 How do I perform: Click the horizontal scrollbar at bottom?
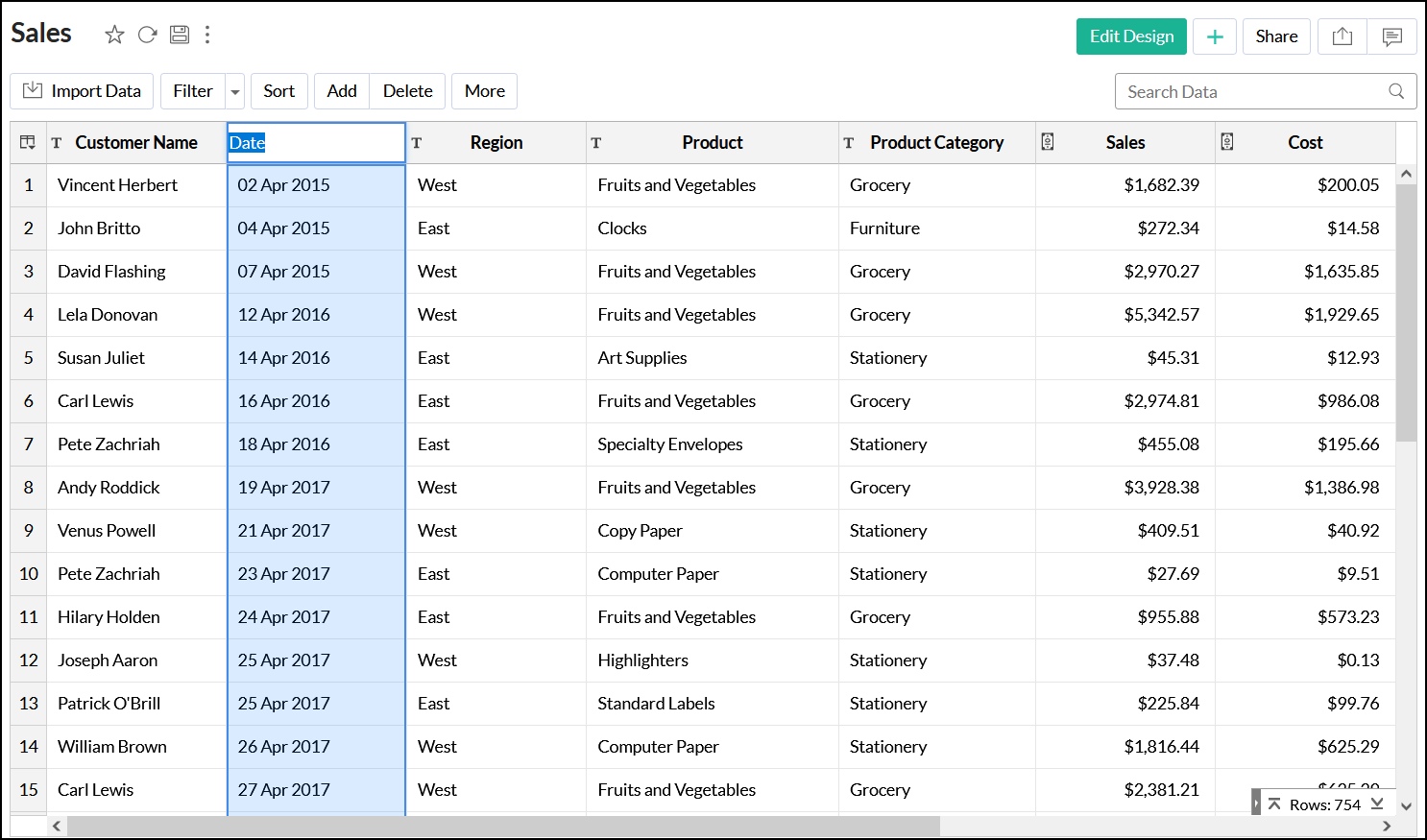coord(503,826)
